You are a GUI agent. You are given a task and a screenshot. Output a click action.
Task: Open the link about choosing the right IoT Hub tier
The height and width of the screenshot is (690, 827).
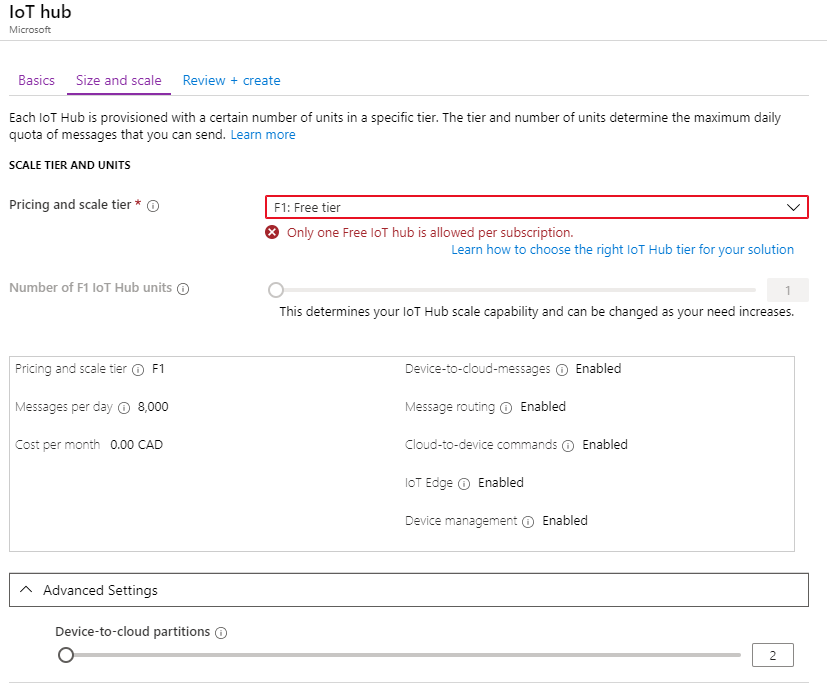coord(622,250)
